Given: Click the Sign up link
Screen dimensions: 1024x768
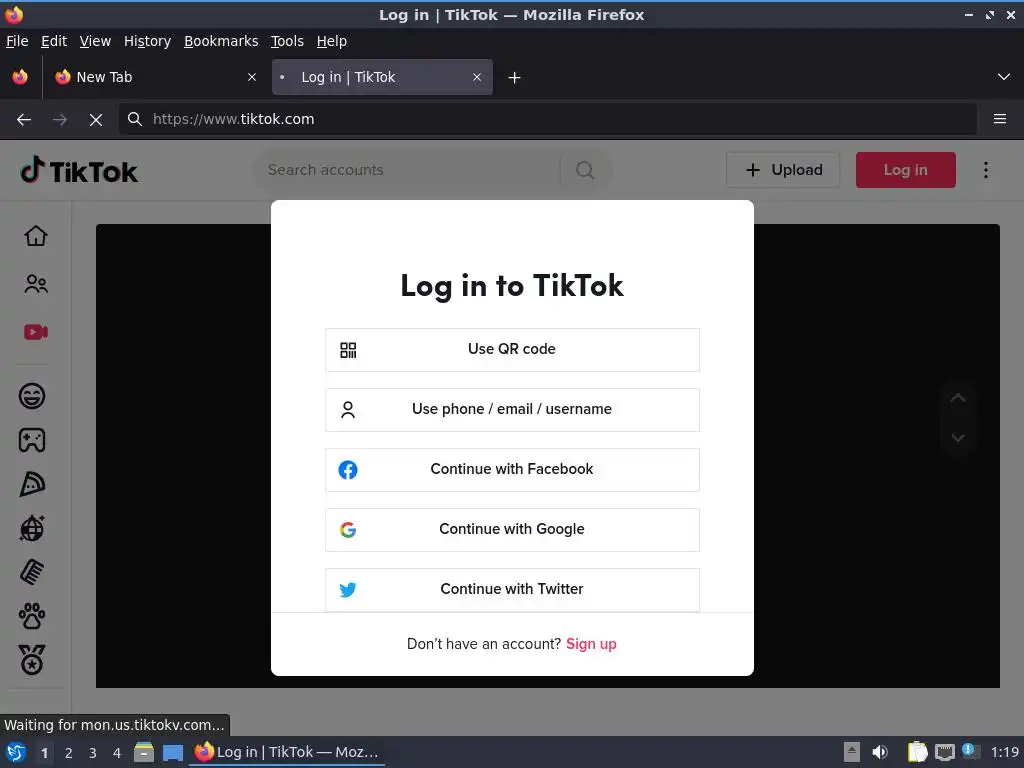Looking at the screenshot, I should tap(591, 644).
